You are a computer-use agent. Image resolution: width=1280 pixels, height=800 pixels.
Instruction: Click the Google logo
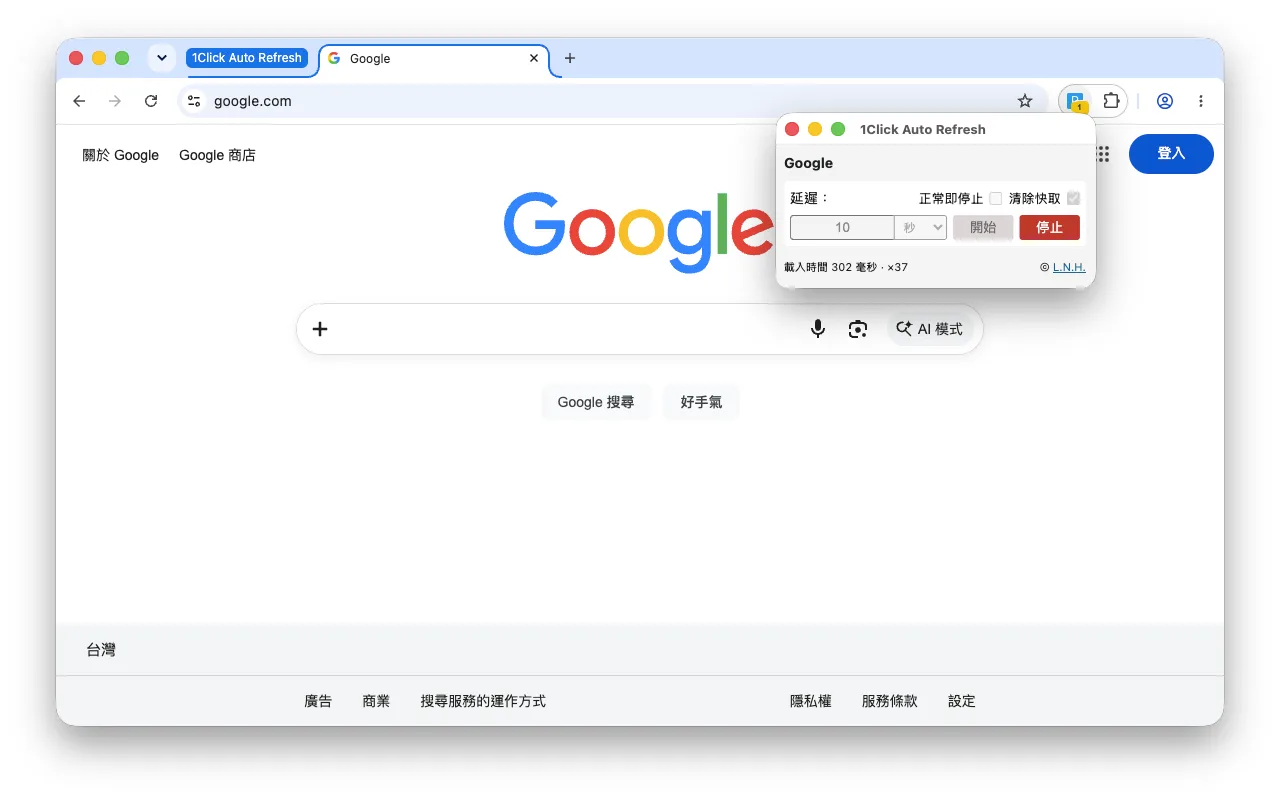[639, 230]
